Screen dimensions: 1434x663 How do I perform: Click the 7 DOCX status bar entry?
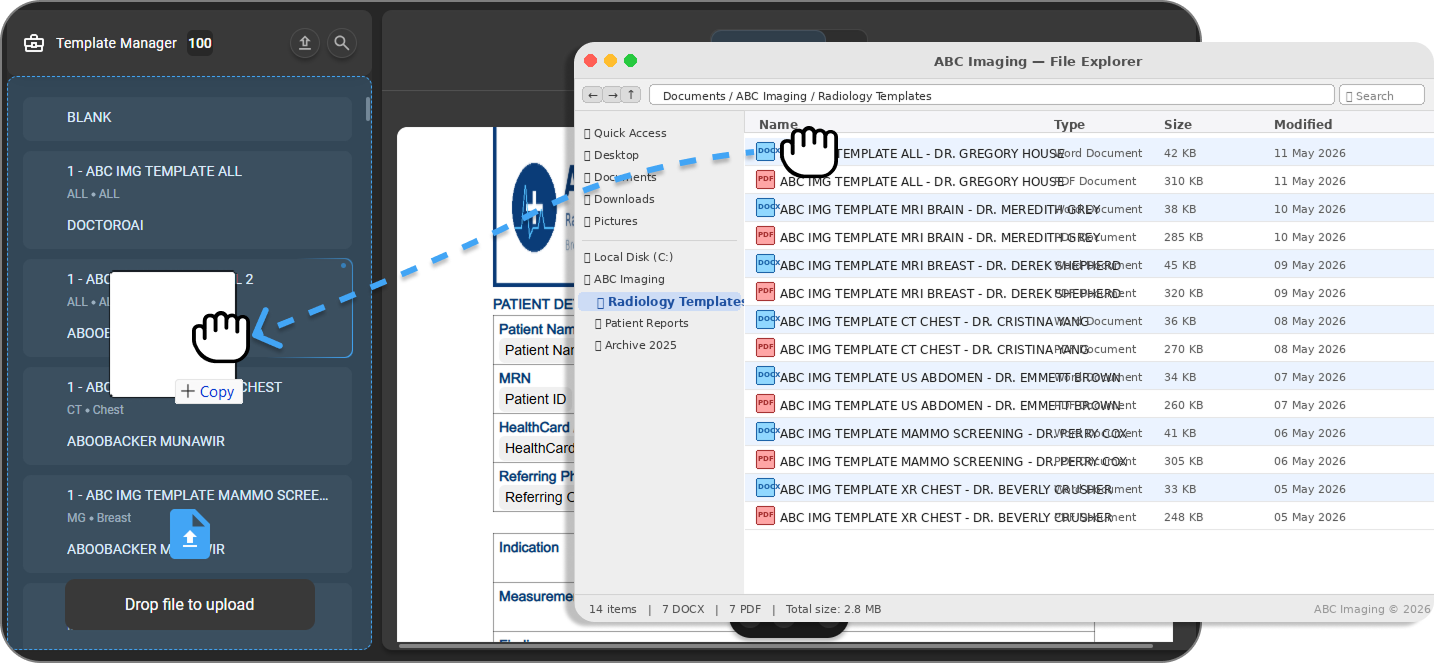(684, 609)
